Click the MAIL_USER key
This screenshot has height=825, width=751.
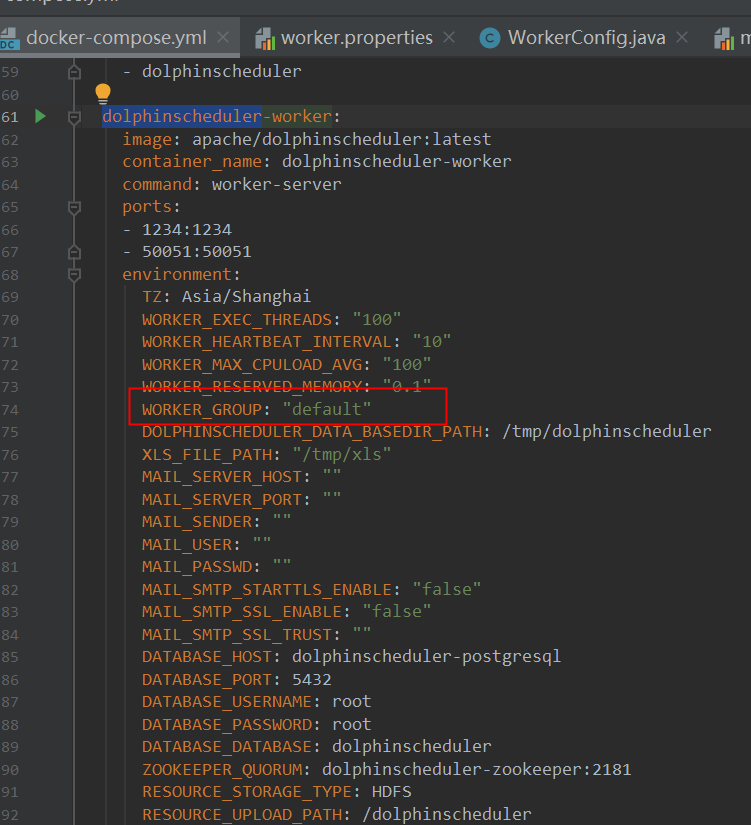pos(187,545)
